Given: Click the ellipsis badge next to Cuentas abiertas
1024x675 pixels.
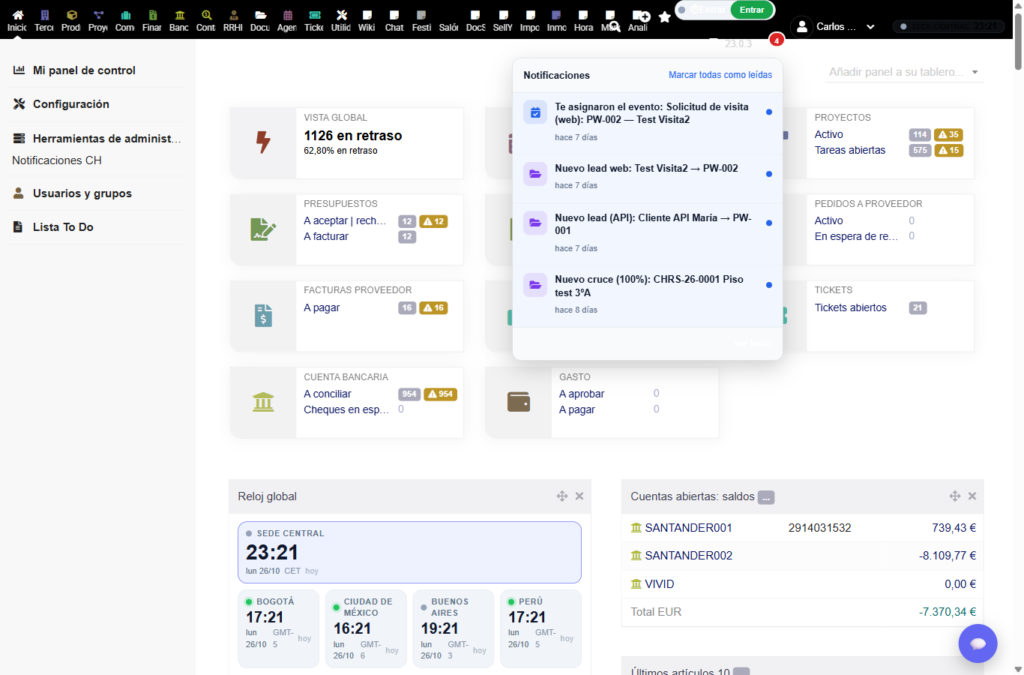Looking at the screenshot, I should (766, 497).
